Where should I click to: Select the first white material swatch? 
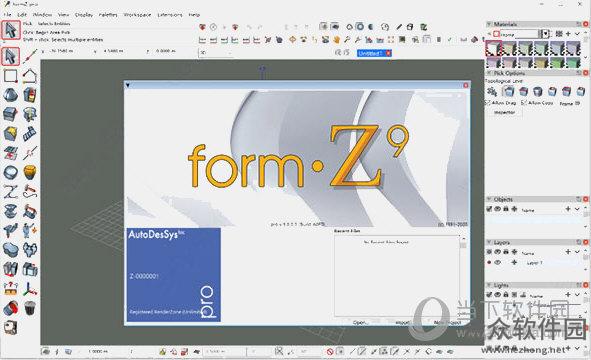[493, 48]
